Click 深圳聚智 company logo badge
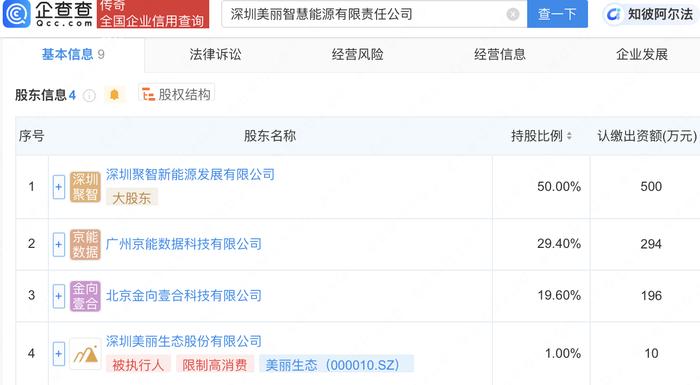Viewport: 700px width, 385px height. (x=85, y=187)
